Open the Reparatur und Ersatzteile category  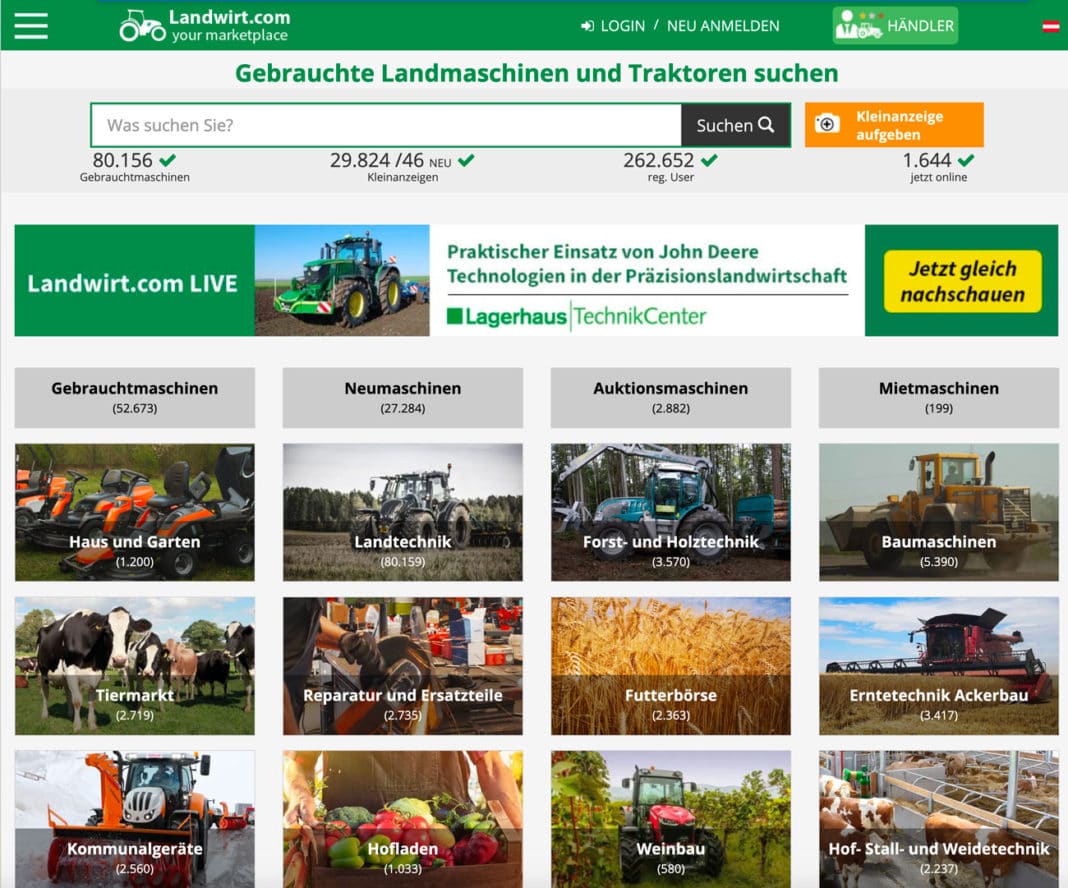(403, 666)
